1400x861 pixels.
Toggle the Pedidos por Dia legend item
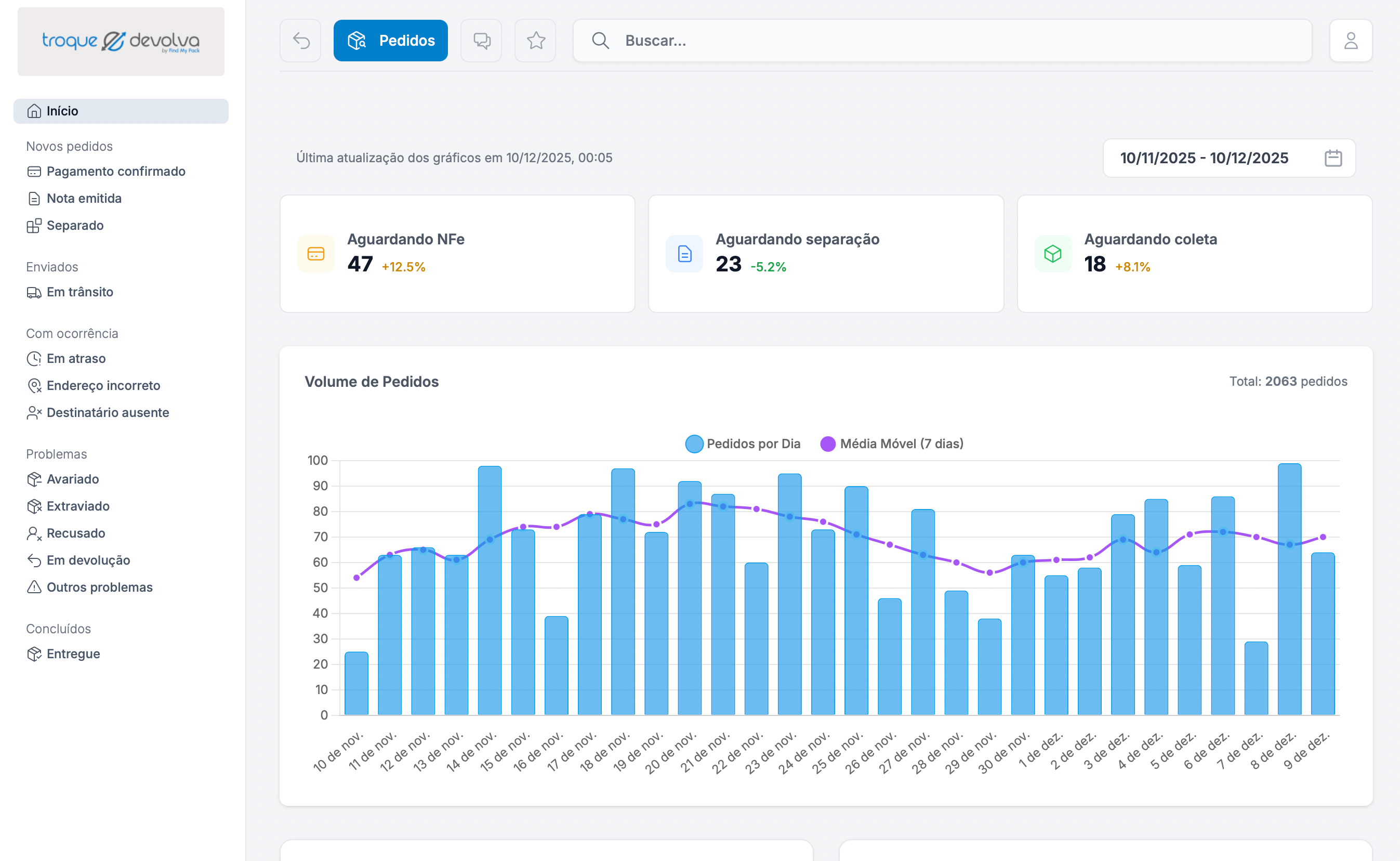743,443
